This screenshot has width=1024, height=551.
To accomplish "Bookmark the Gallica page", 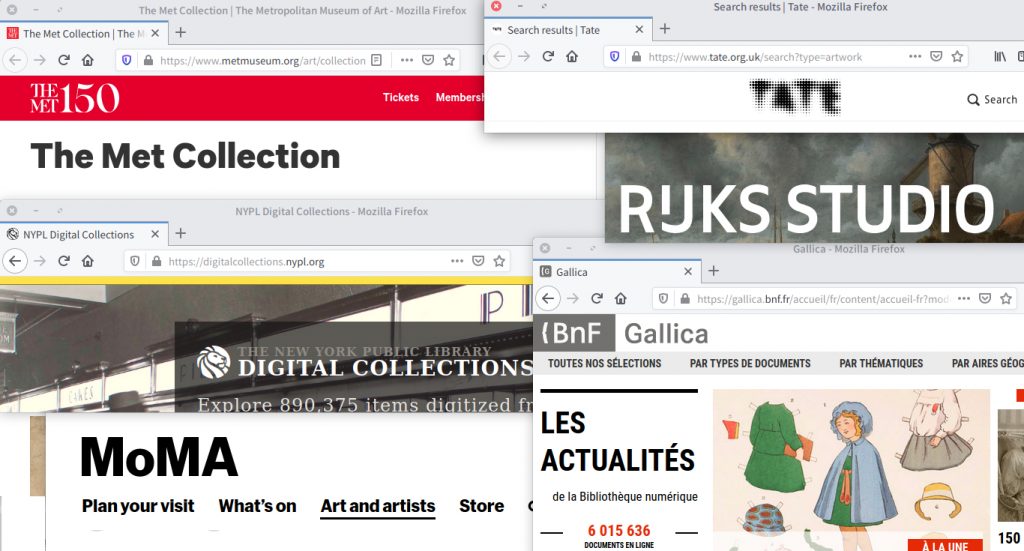I will tap(1006, 298).
